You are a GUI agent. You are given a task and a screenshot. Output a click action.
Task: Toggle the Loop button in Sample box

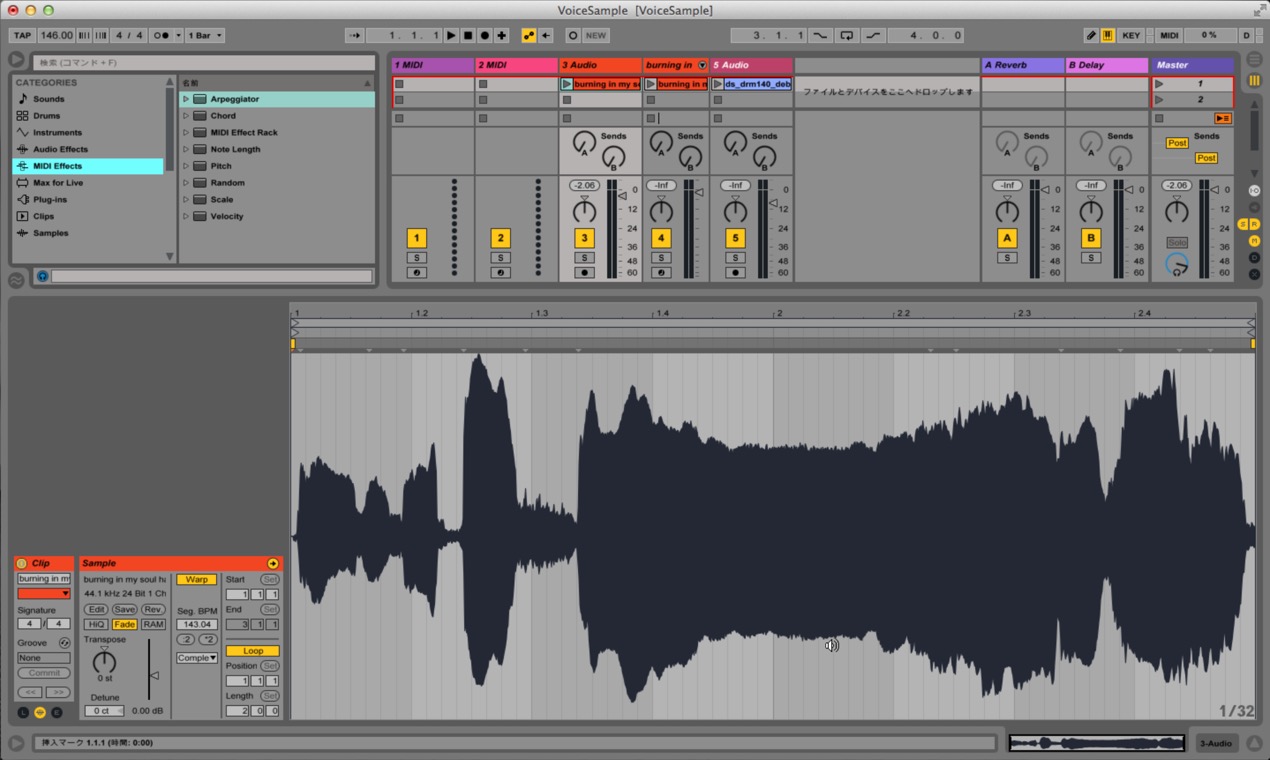point(253,651)
